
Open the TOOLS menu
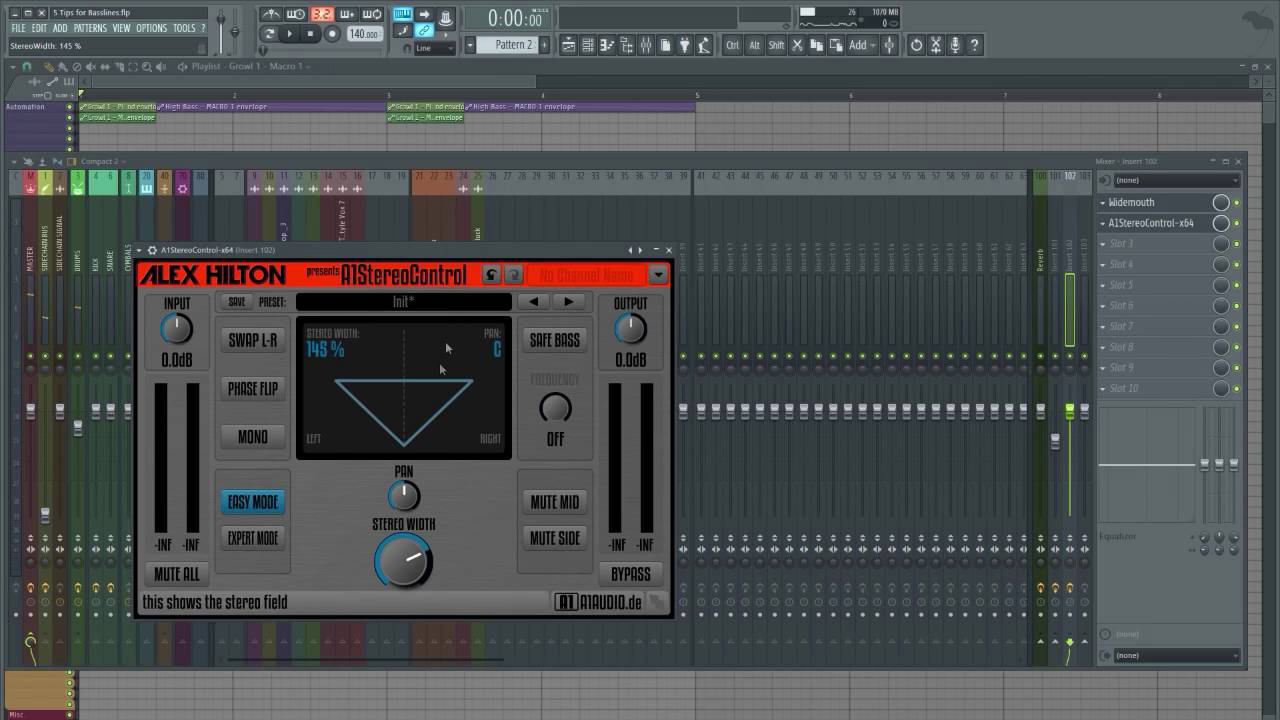click(x=184, y=28)
